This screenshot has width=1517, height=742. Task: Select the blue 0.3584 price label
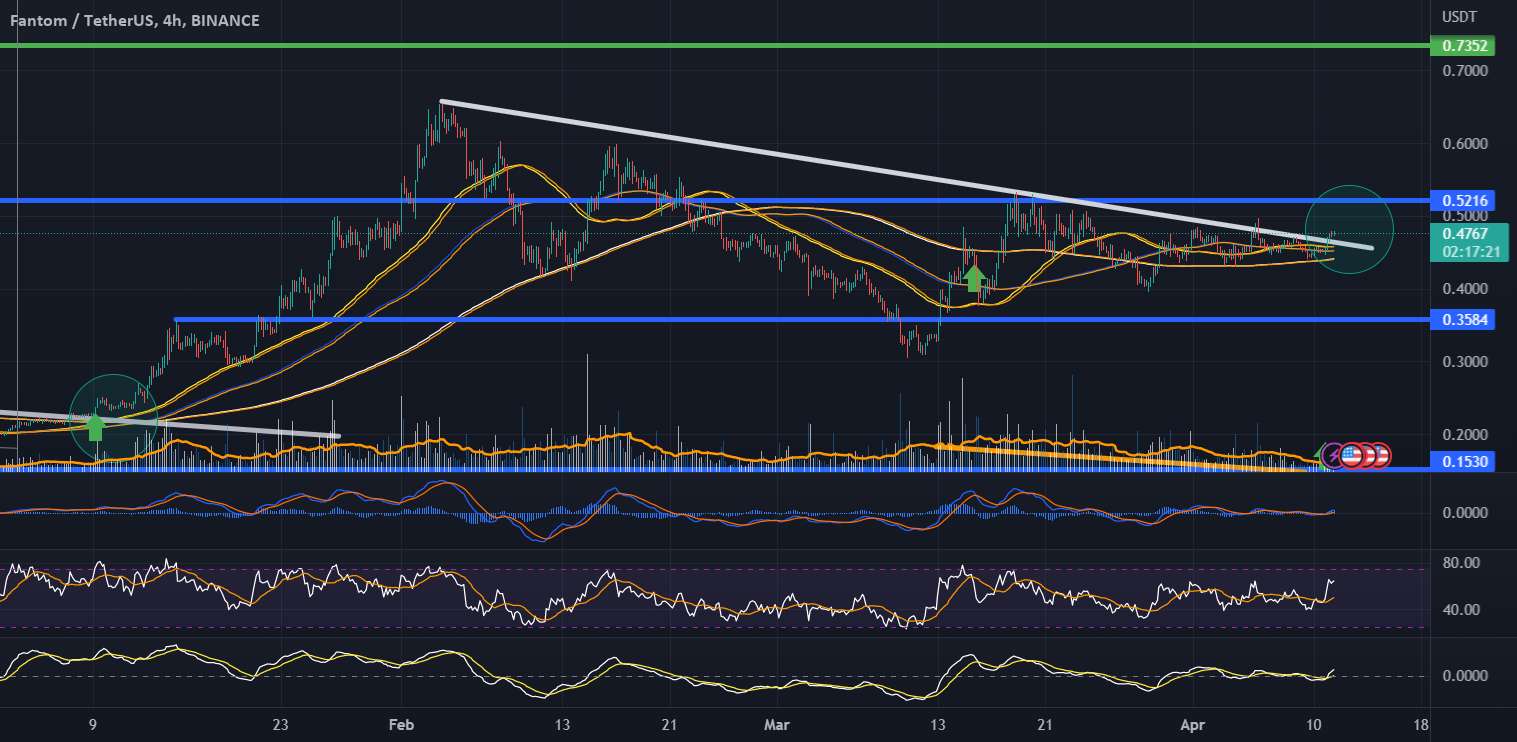1462,319
